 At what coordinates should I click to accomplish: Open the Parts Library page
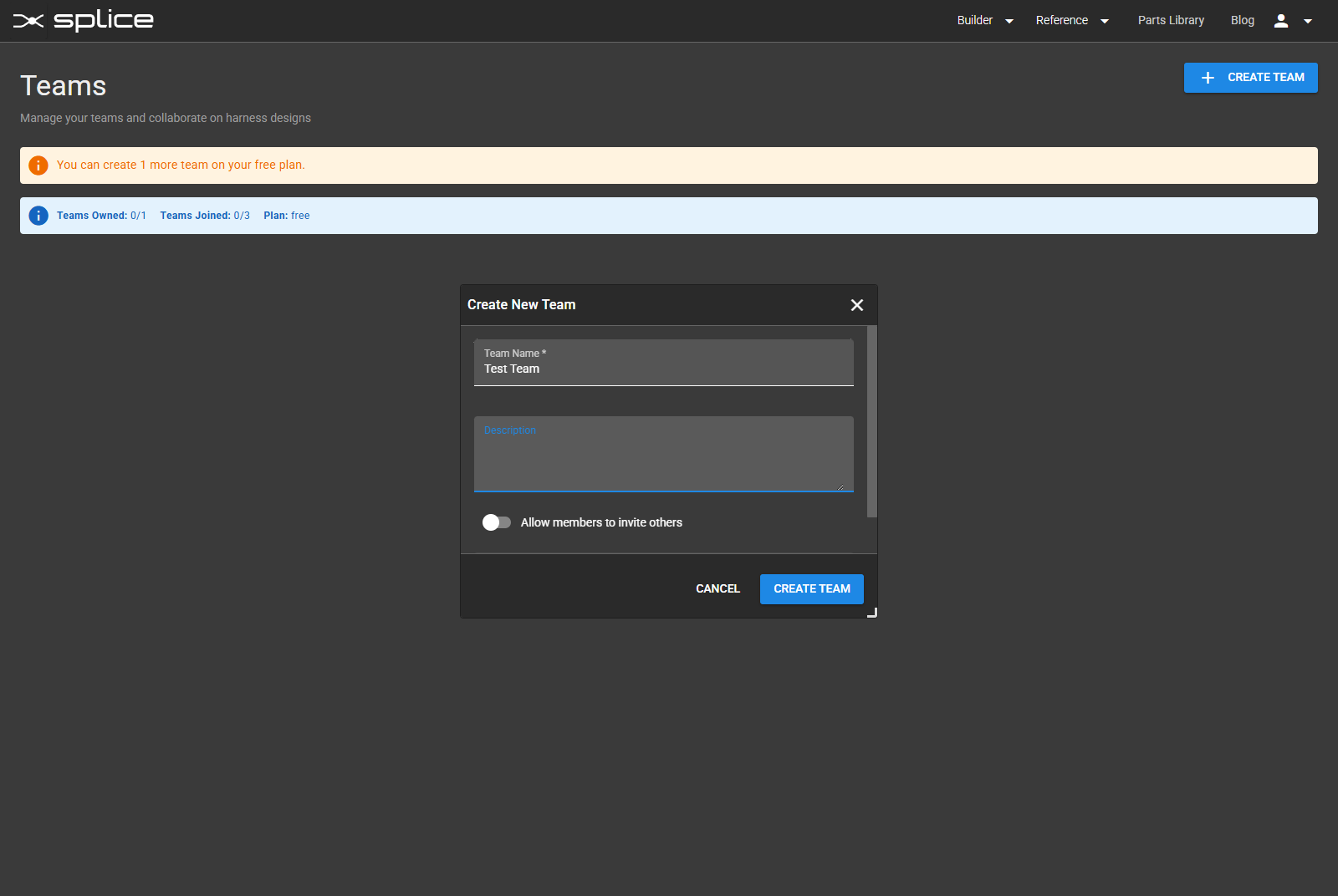click(1171, 20)
